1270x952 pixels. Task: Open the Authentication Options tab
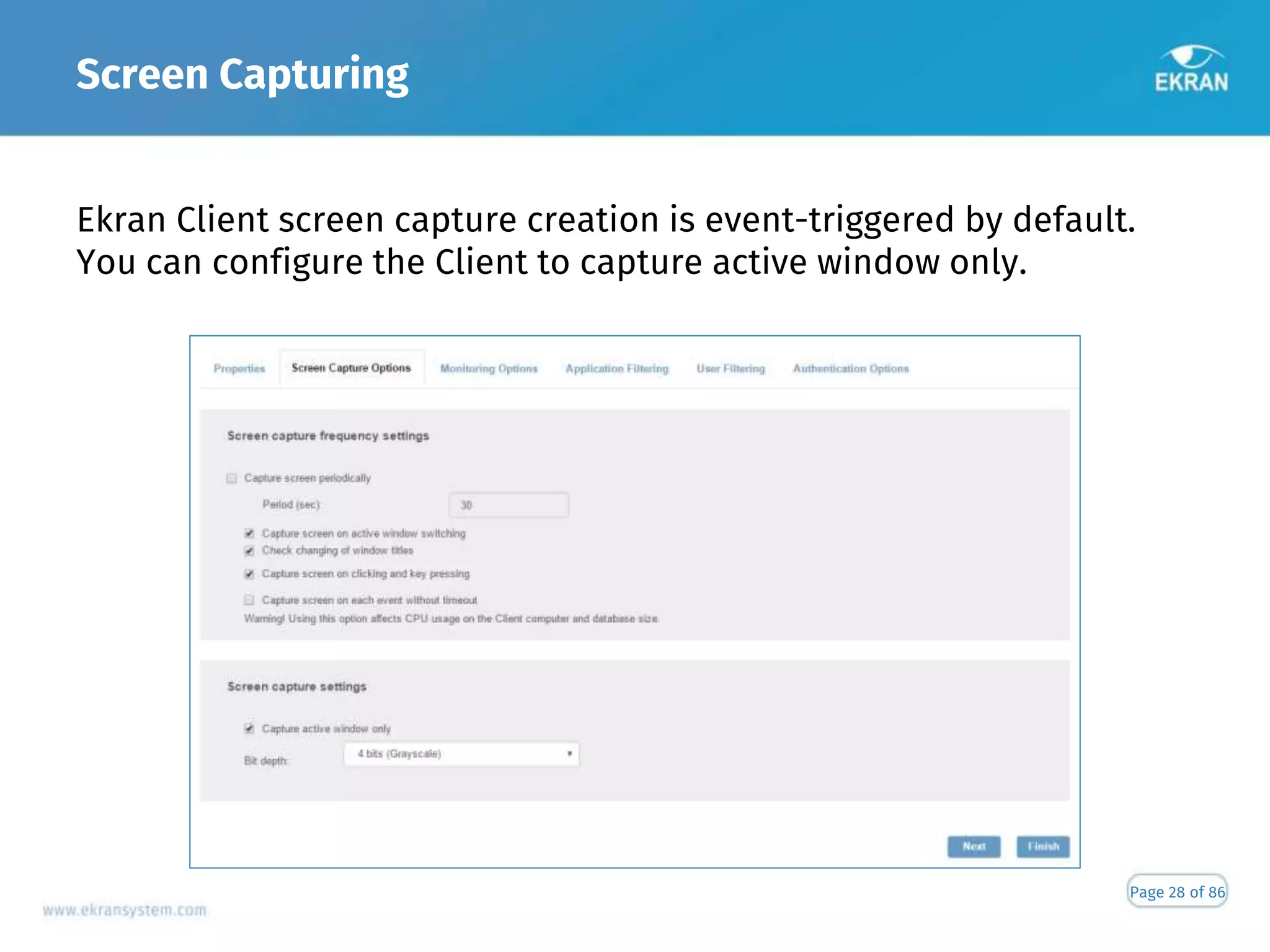coord(851,369)
